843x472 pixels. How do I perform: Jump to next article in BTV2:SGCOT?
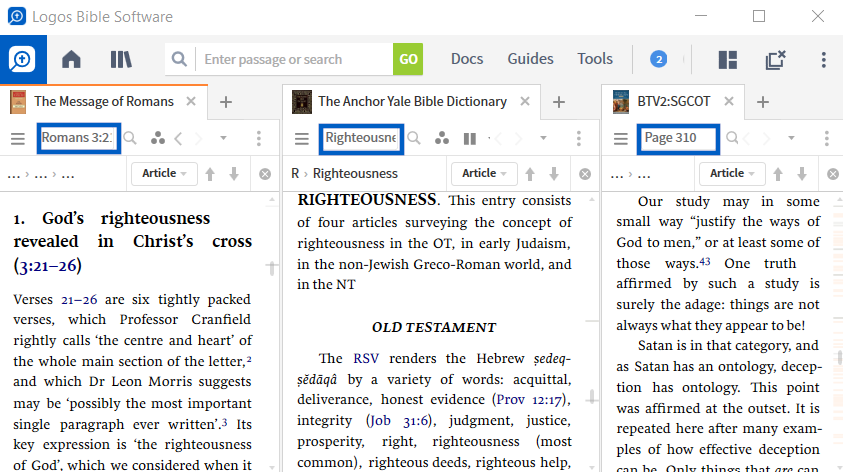pos(802,174)
